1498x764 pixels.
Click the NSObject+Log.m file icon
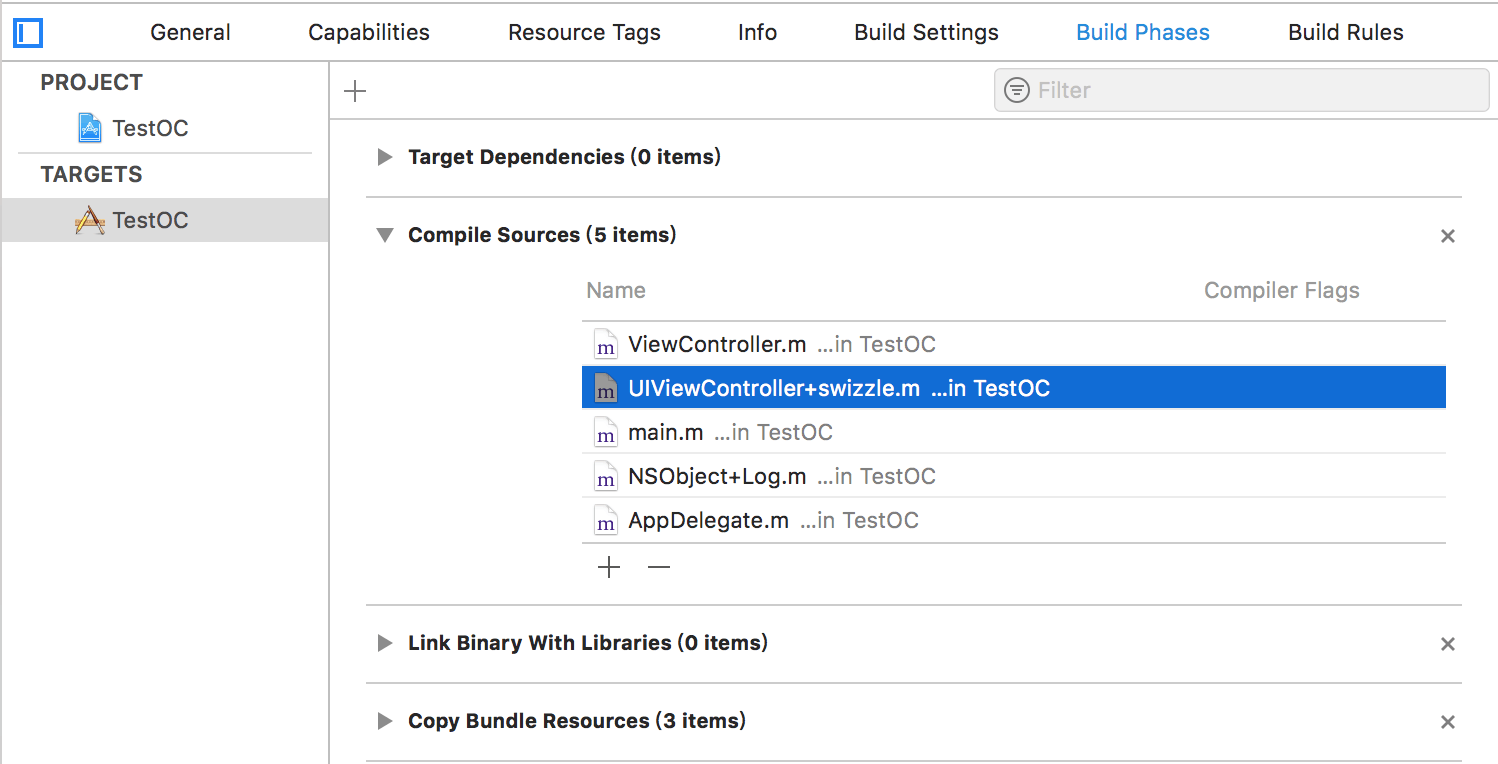(x=605, y=477)
